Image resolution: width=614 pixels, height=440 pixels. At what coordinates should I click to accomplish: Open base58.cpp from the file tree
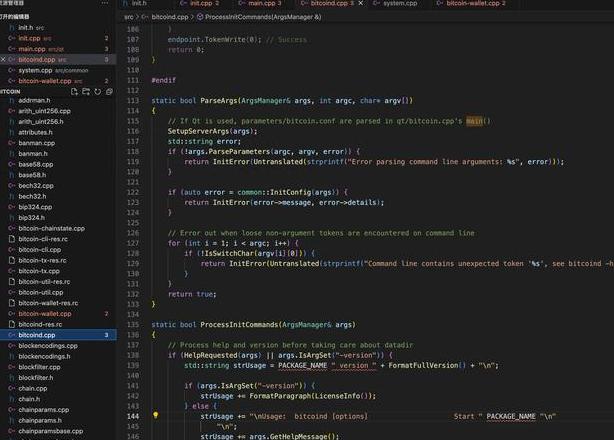pyautogui.click(x=58, y=164)
